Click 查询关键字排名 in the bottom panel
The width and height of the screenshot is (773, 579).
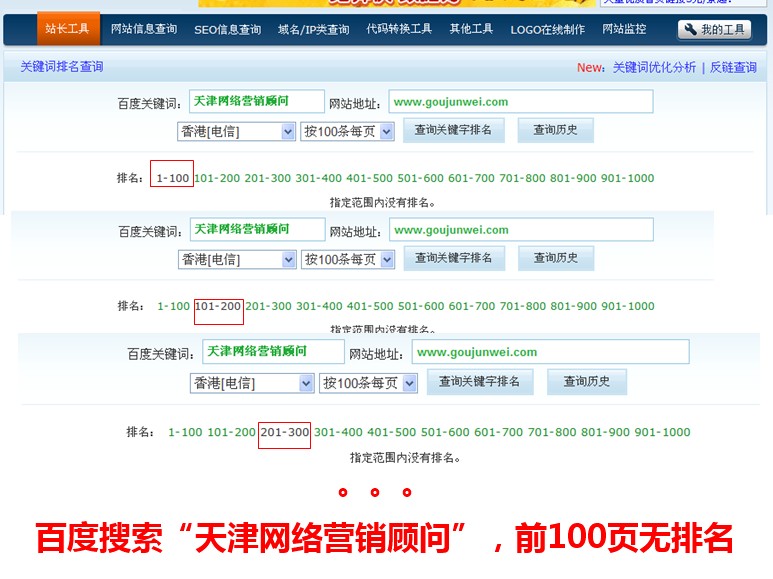coord(479,382)
